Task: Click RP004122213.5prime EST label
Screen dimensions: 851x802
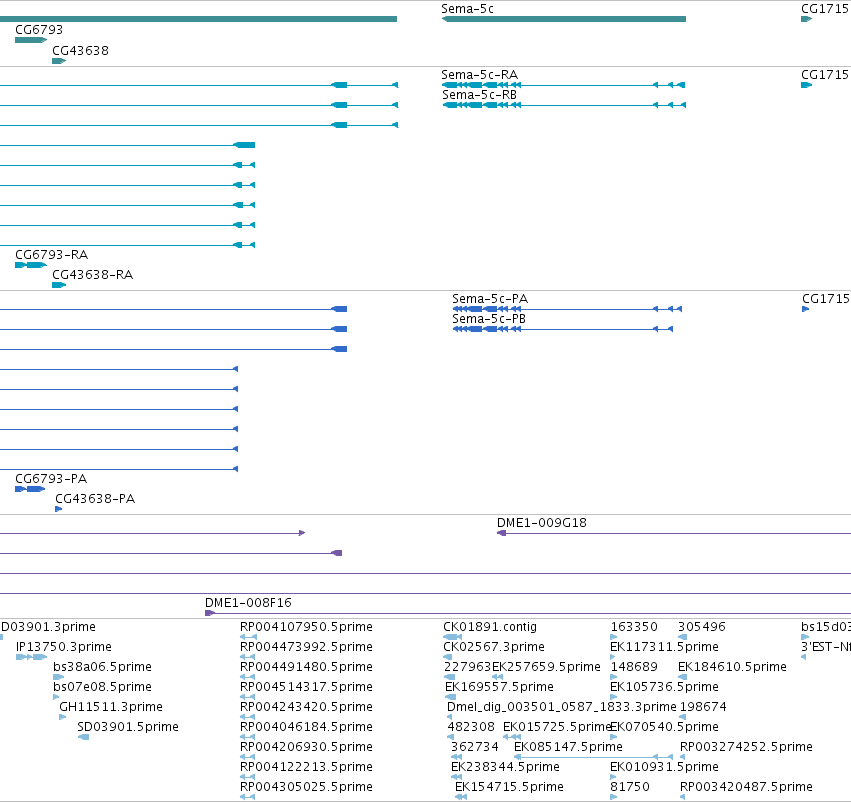Action: coord(306,767)
